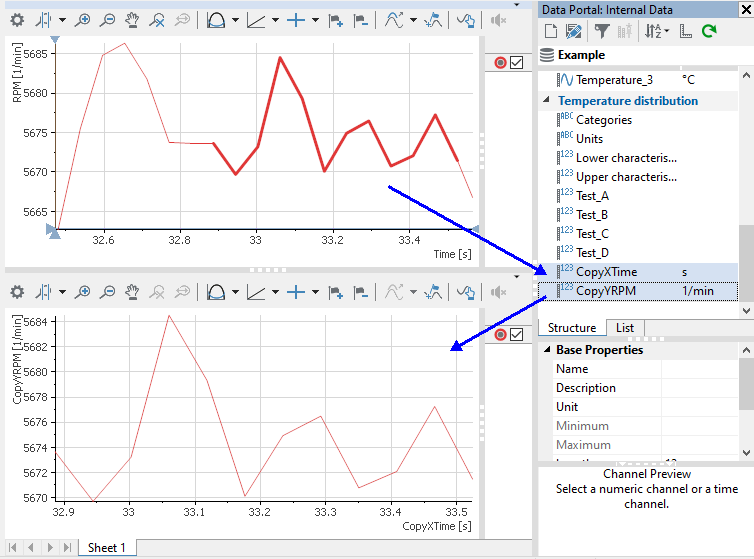Select the Sheet 1 tab

tap(107, 548)
